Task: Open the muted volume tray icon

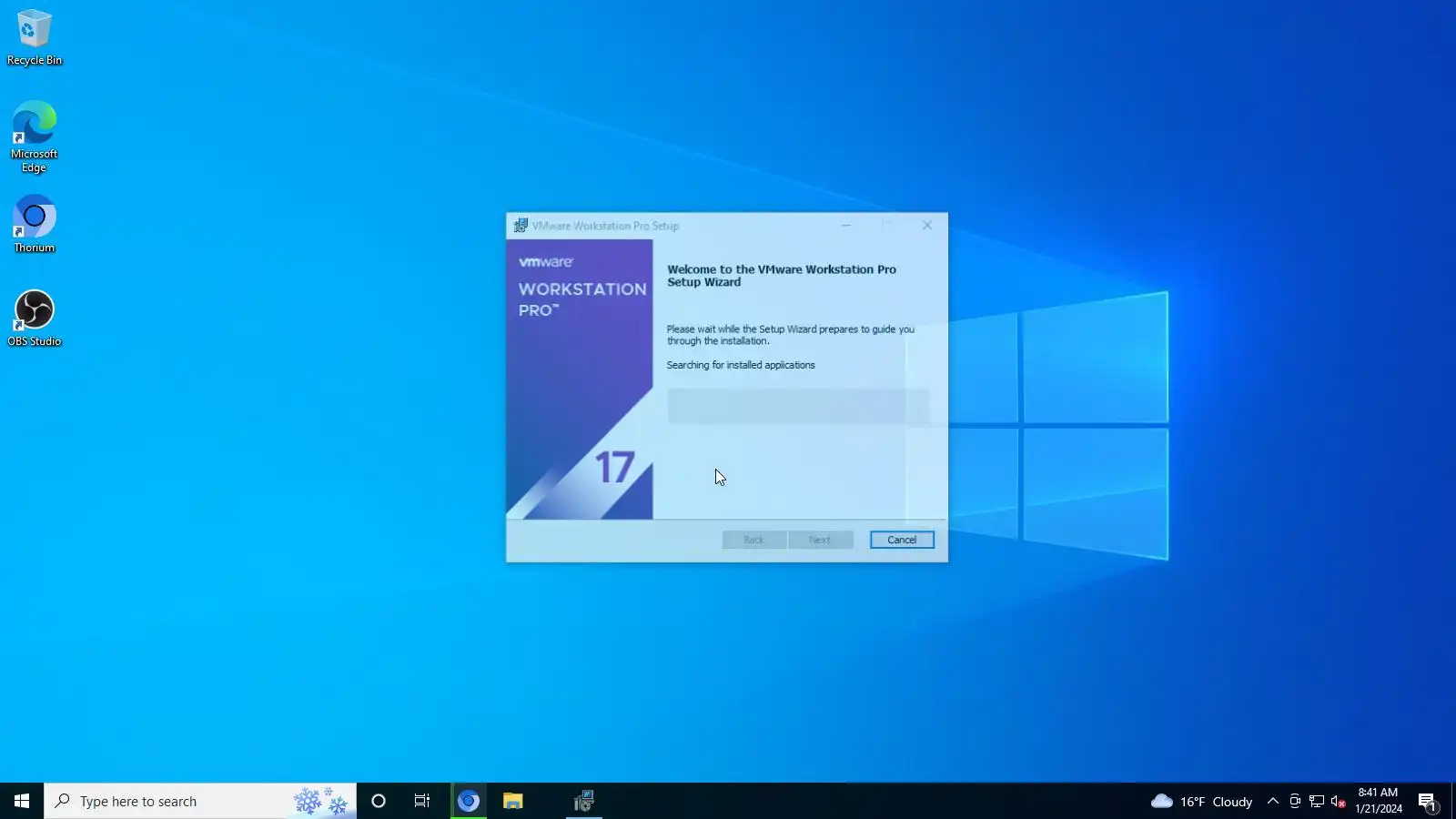Action: click(1339, 801)
